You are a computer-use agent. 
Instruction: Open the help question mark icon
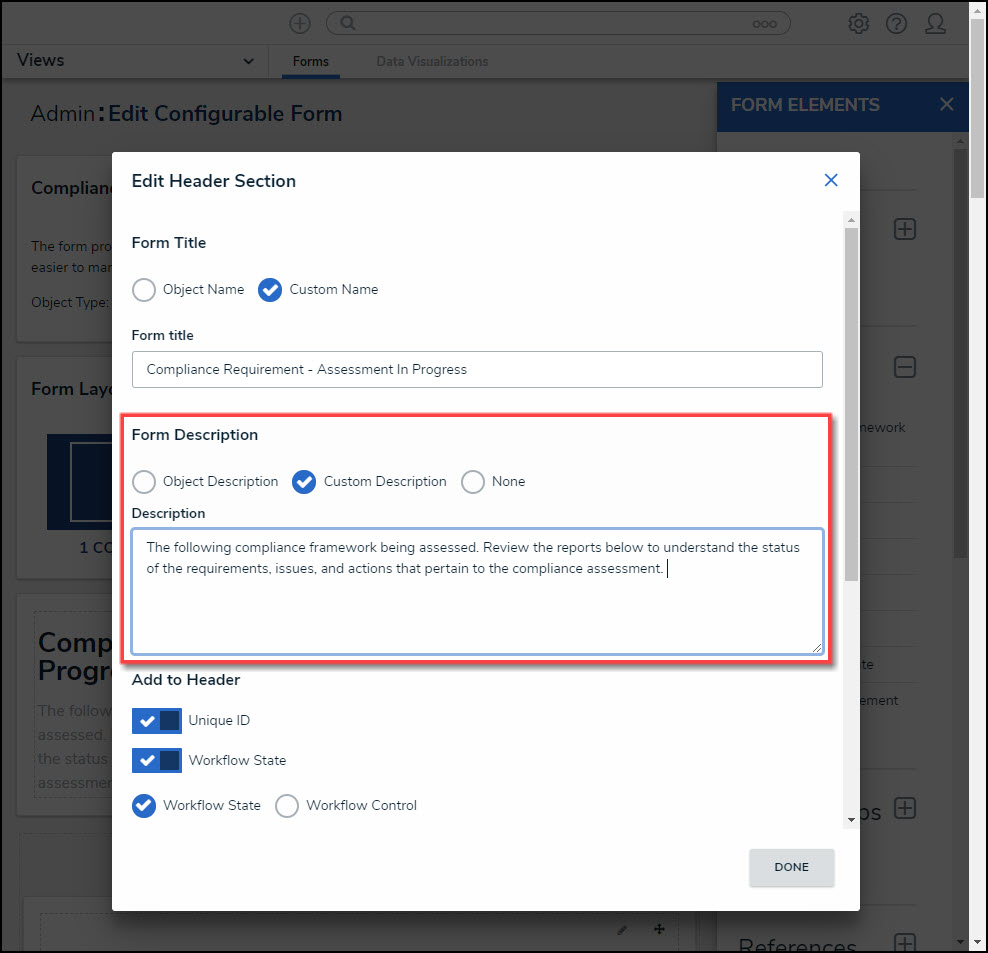click(896, 24)
